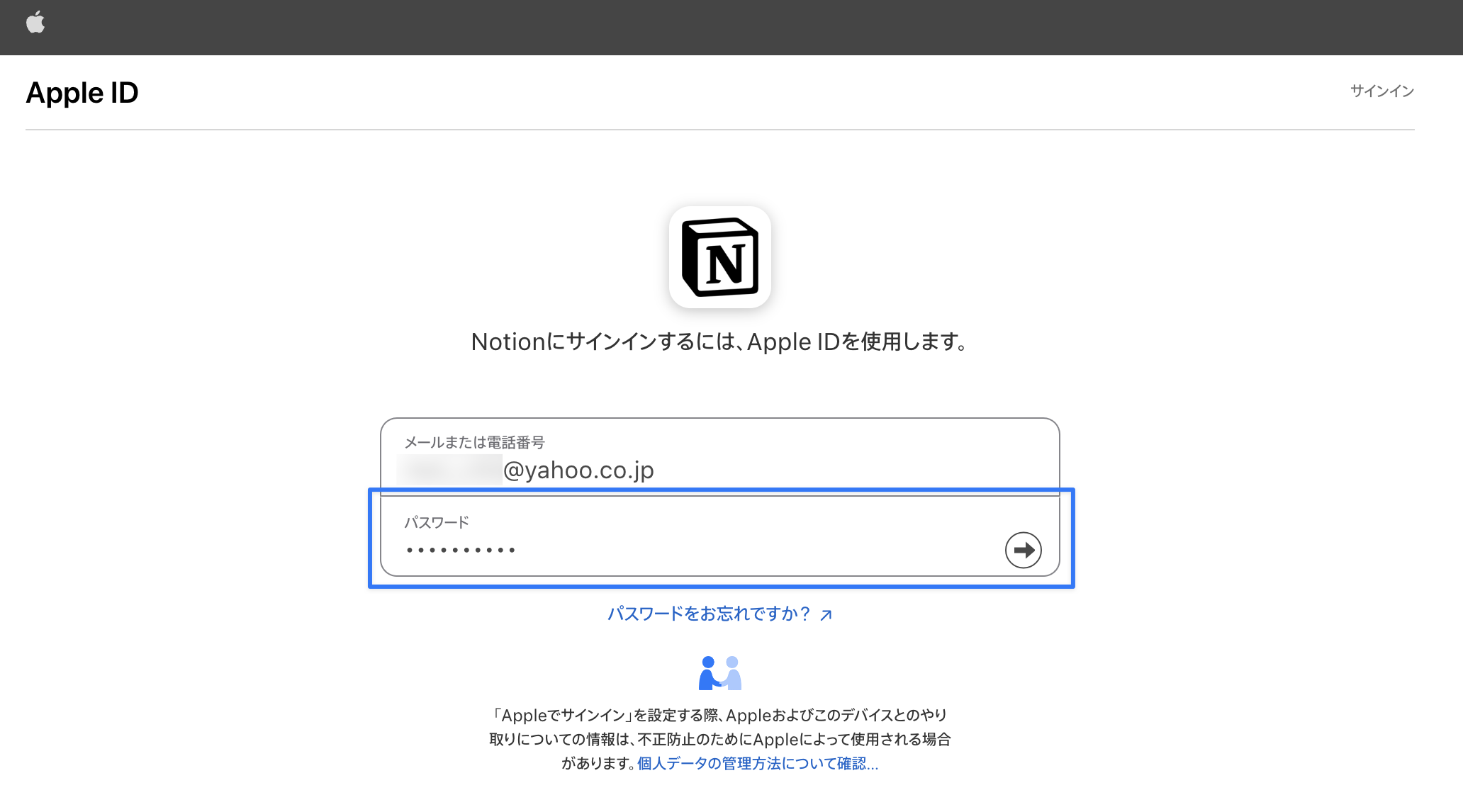Focus the パスワード password field
This screenshot has height=812, width=1463.
pyautogui.click(x=720, y=536)
